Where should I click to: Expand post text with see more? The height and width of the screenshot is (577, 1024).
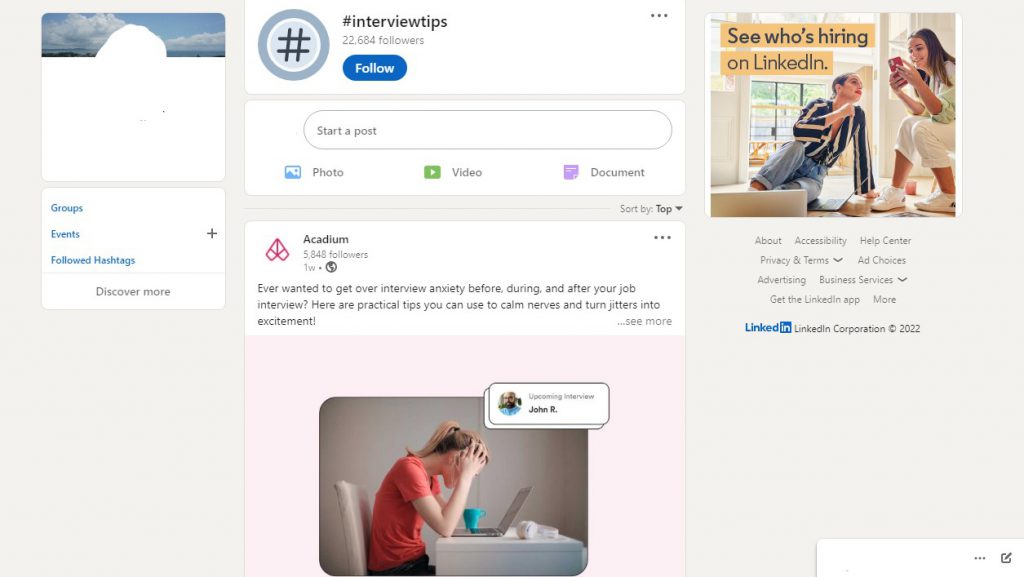(645, 321)
